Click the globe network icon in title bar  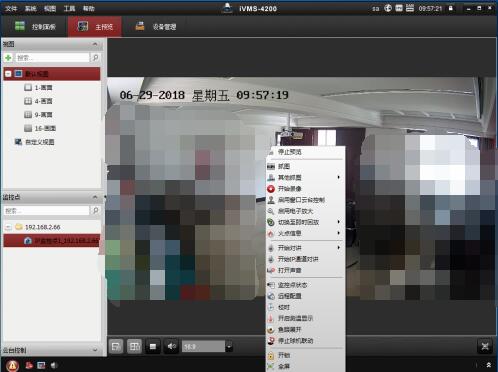388,8
